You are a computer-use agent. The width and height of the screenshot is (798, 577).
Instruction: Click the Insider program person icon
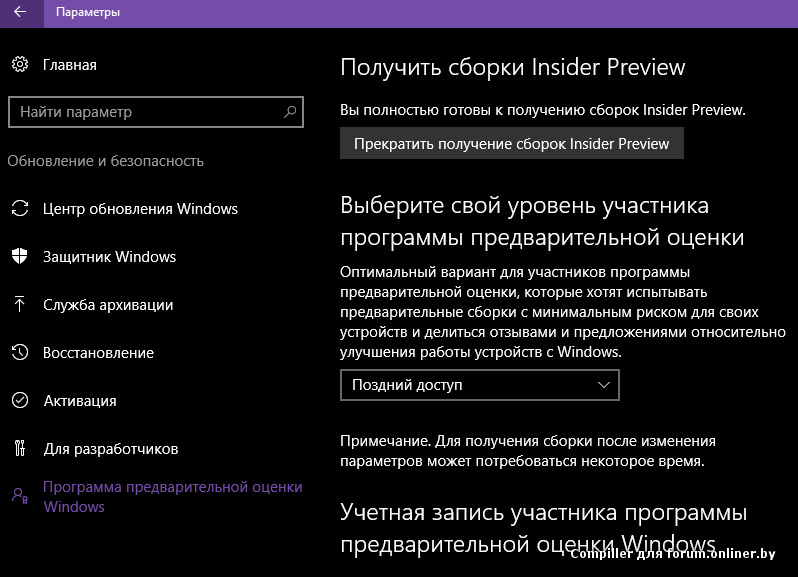click(x=20, y=496)
